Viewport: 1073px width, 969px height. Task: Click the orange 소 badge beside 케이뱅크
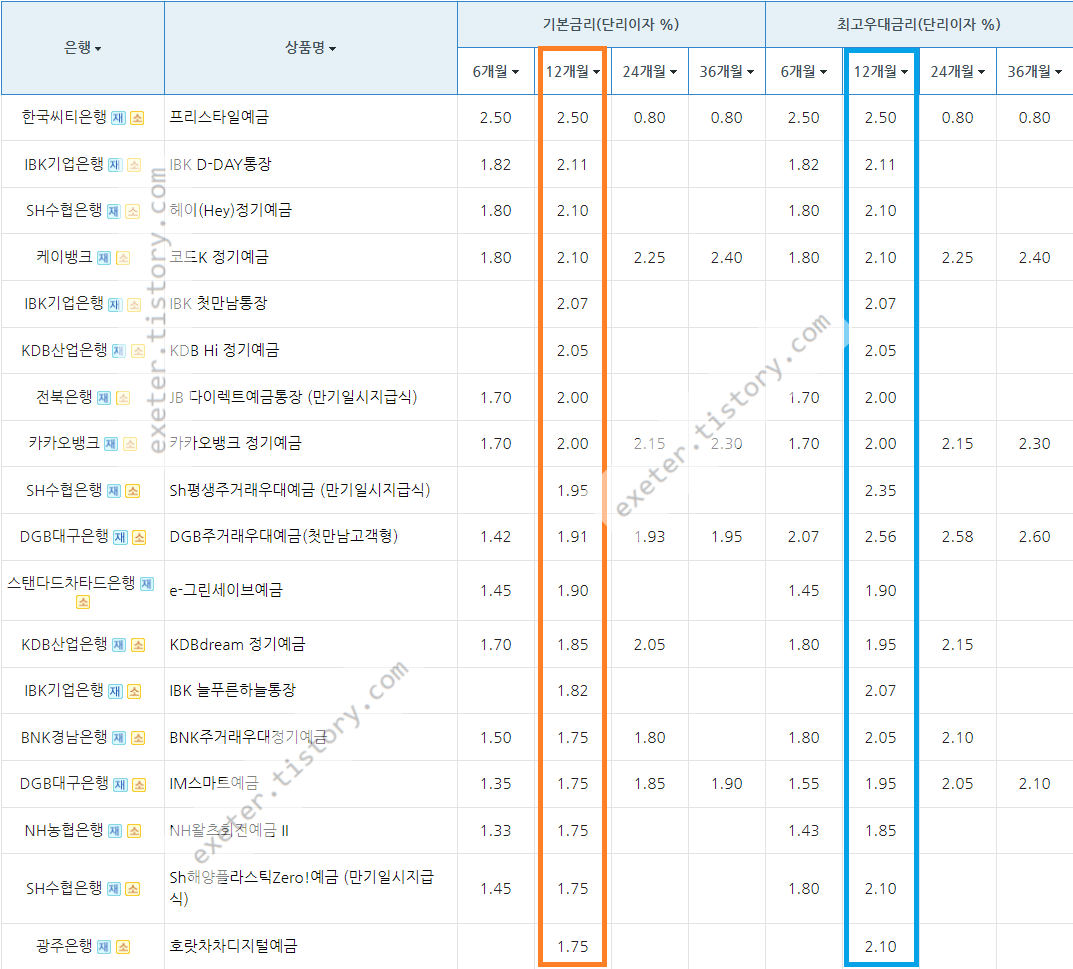[123, 258]
